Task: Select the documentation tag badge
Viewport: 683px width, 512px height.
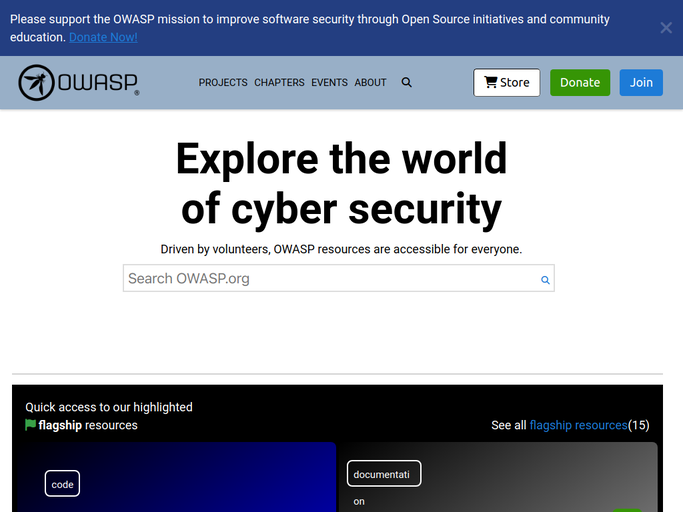Action: click(384, 474)
